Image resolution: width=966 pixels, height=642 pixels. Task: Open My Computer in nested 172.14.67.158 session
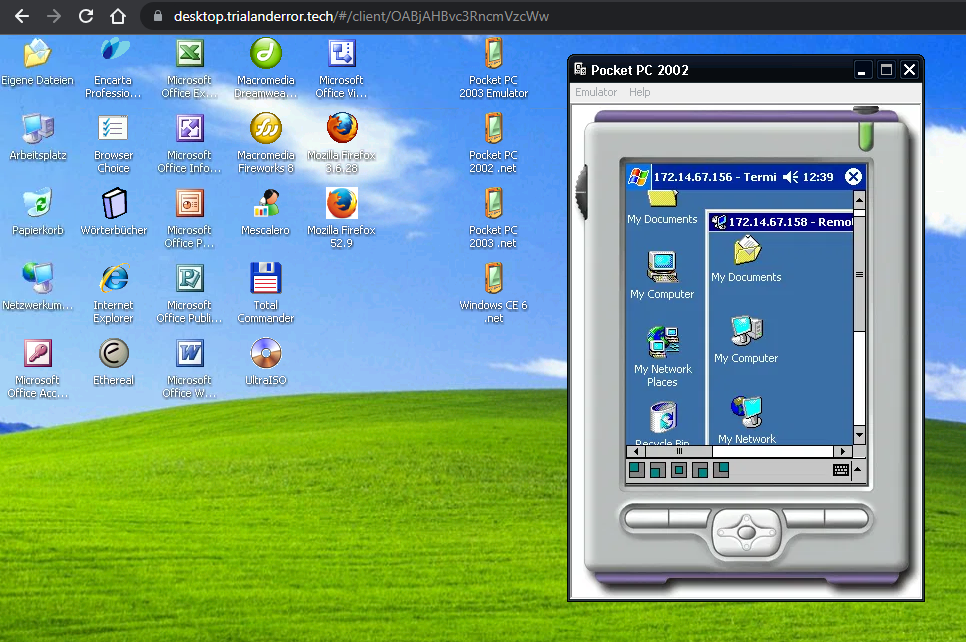point(747,339)
